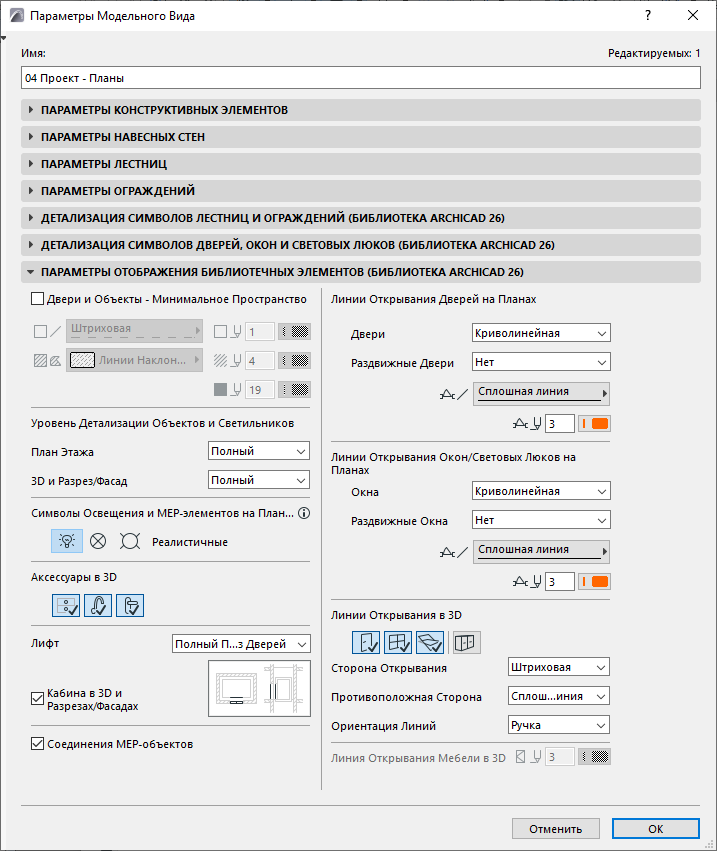The width and height of the screenshot is (717, 851).
Task: Toggle checkbox beside pen number 1
Action: 220,332
